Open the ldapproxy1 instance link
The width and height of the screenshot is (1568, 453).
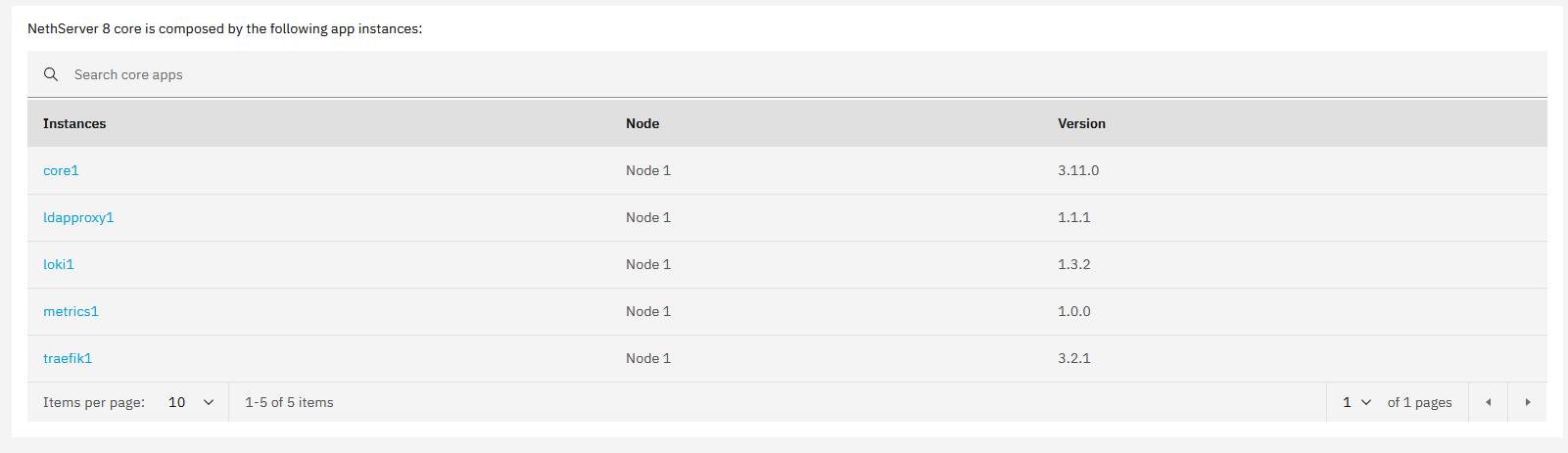pyautogui.click(x=78, y=217)
